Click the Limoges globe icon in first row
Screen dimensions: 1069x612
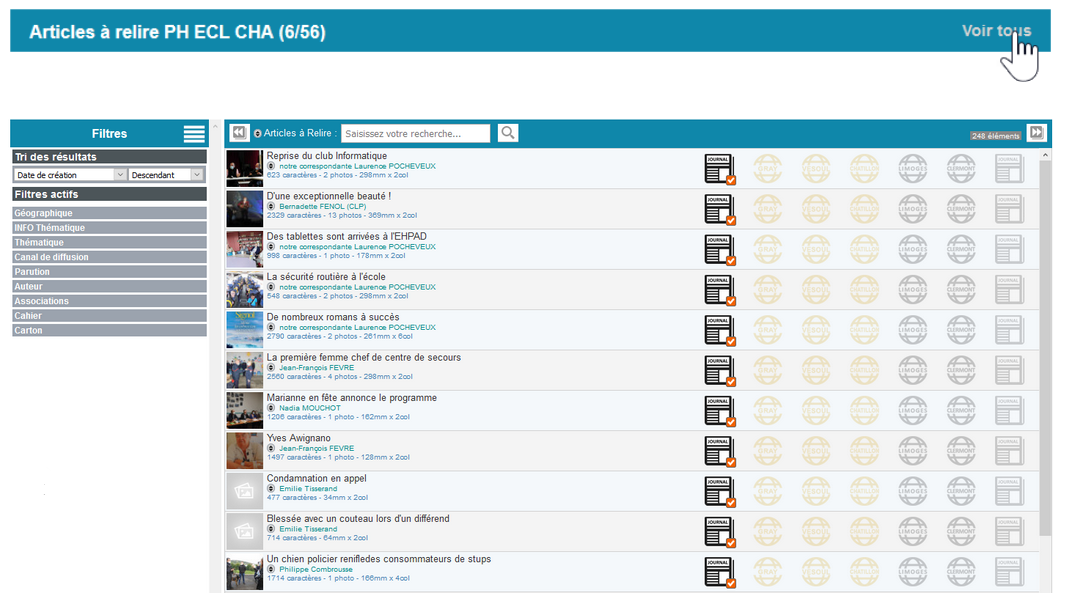912,168
